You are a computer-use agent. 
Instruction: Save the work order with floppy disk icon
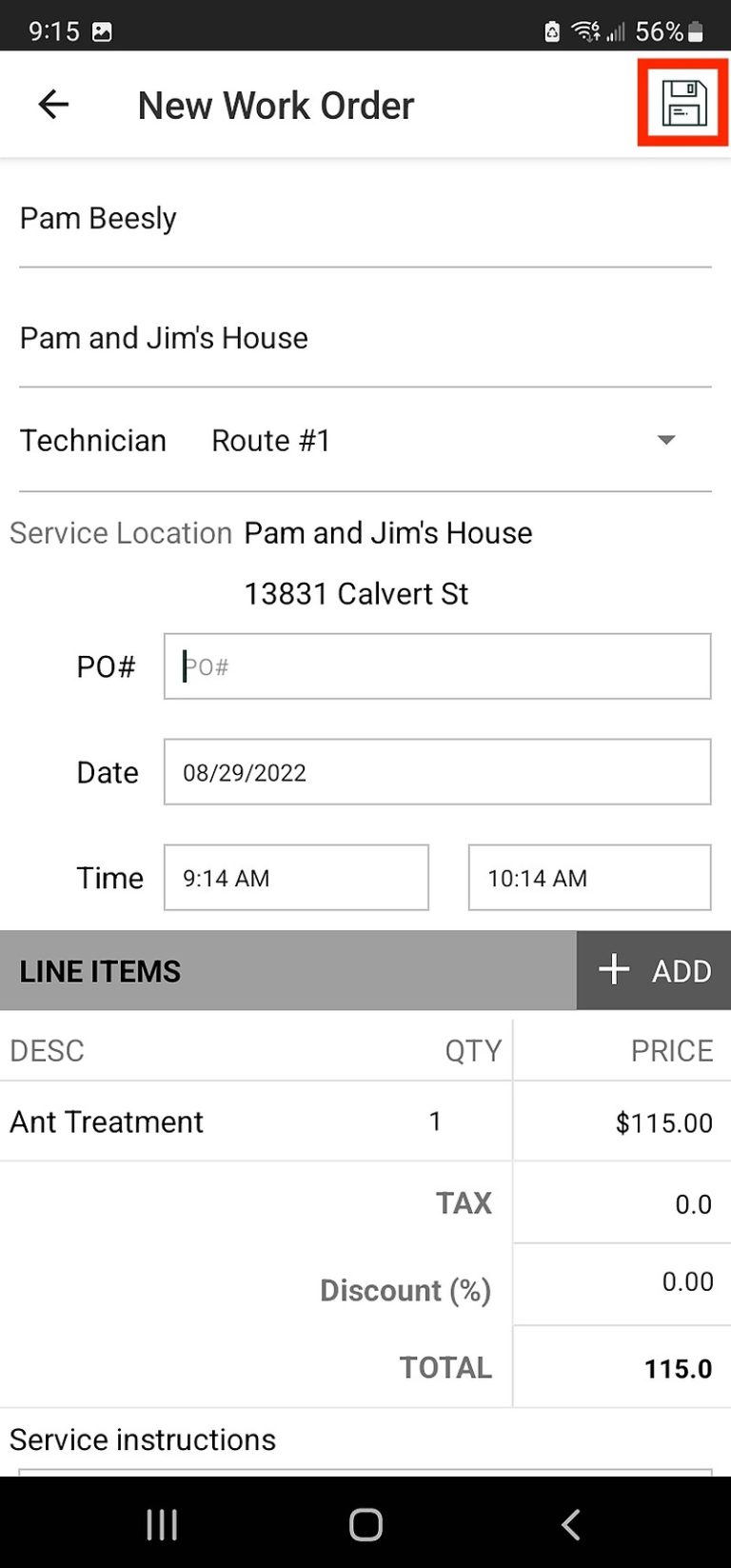684,104
